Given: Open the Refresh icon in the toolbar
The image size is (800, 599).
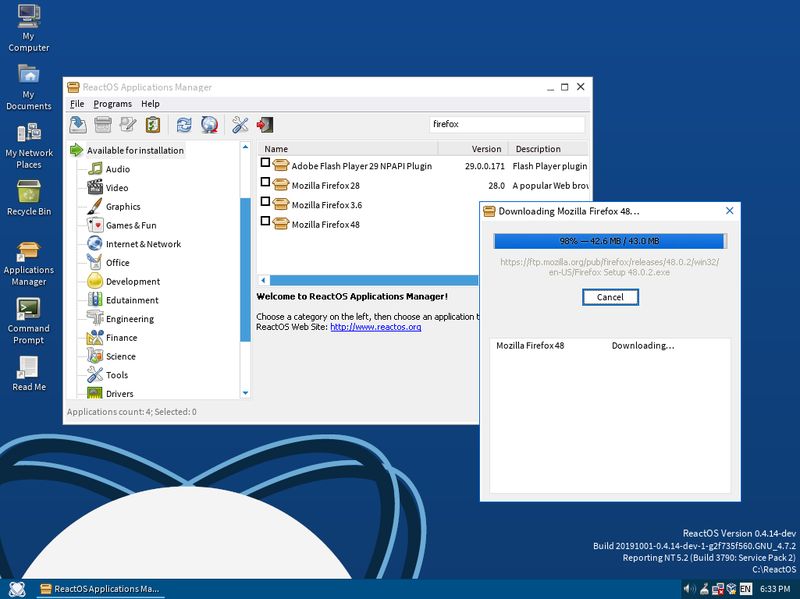Looking at the screenshot, I should click(184, 124).
